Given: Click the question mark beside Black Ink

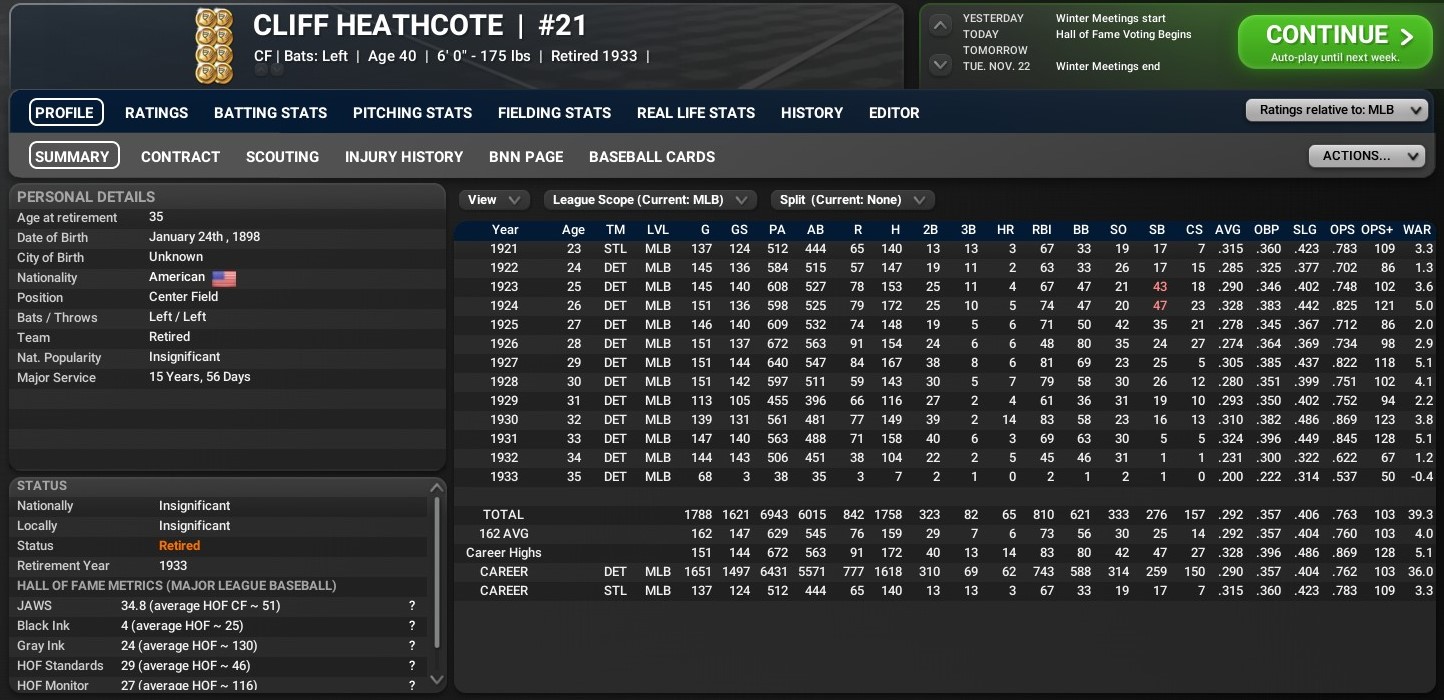Looking at the screenshot, I should [x=411, y=626].
